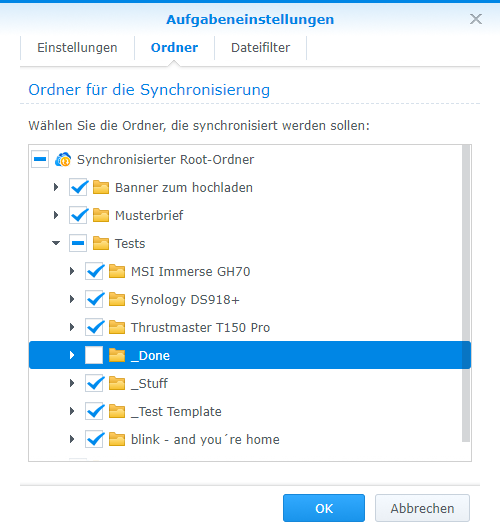Expand the Banner zum hochladen folder
The width and height of the screenshot is (500, 530).
click(x=56, y=187)
